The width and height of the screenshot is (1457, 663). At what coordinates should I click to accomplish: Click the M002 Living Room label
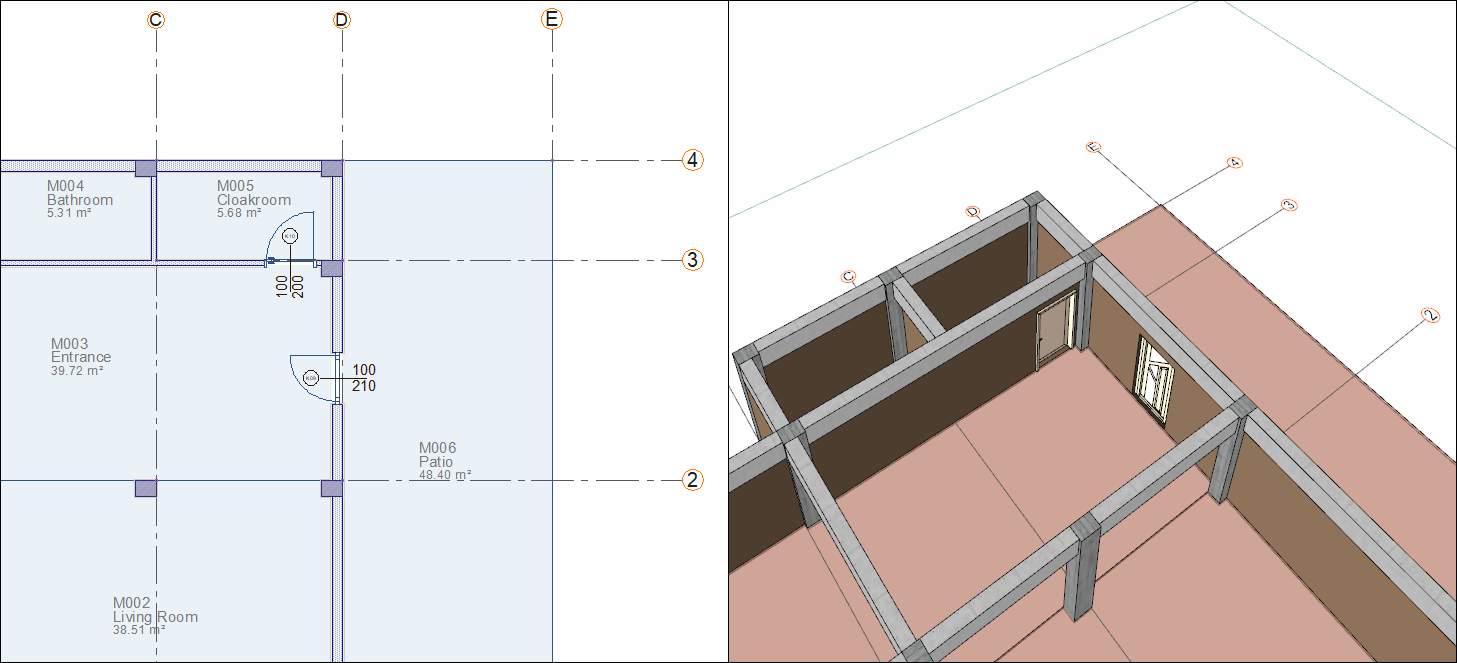[x=155, y=616]
